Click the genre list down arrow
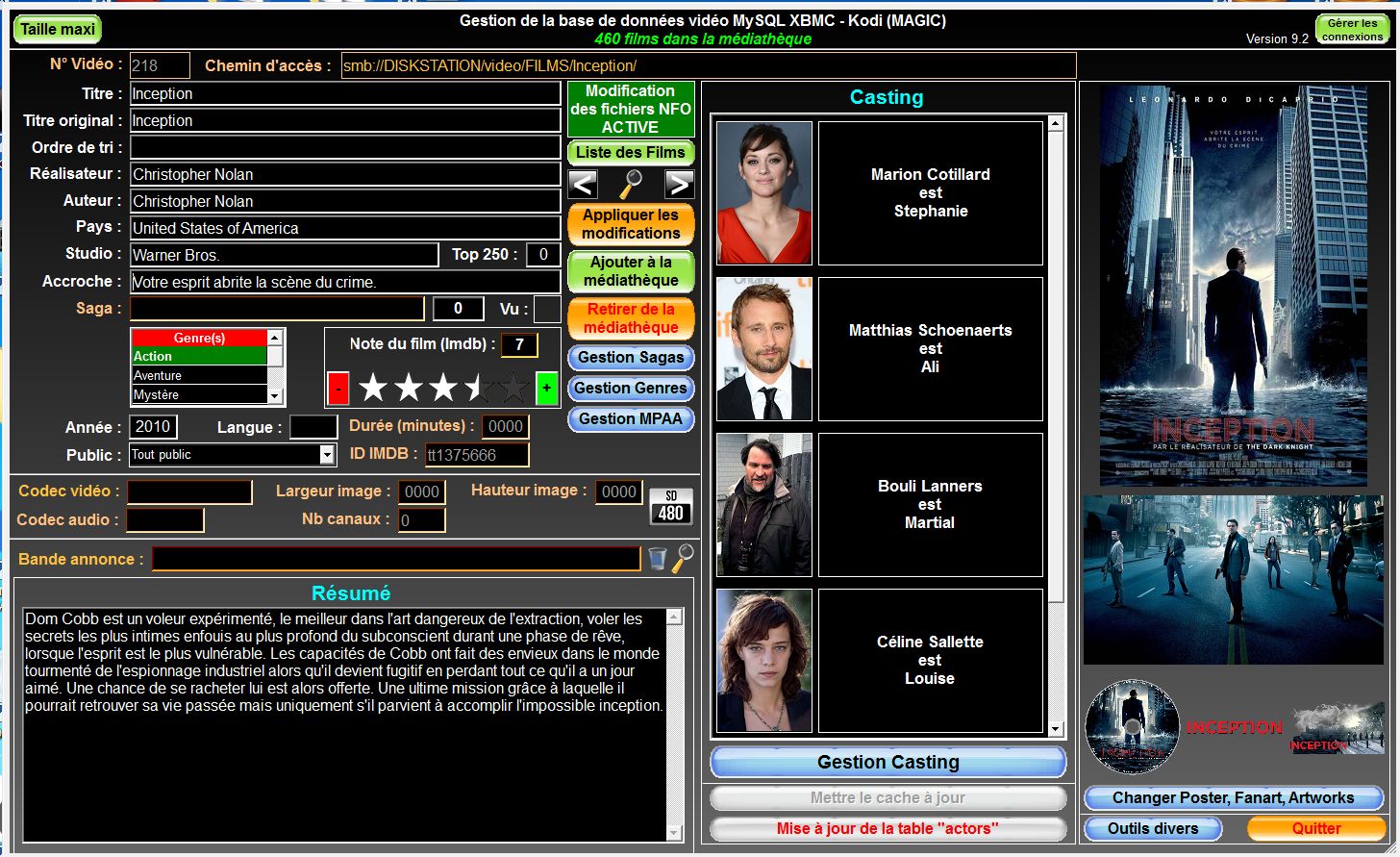Image resolution: width=1400 pixels, height=857 pixels. [x=275, y=395]
